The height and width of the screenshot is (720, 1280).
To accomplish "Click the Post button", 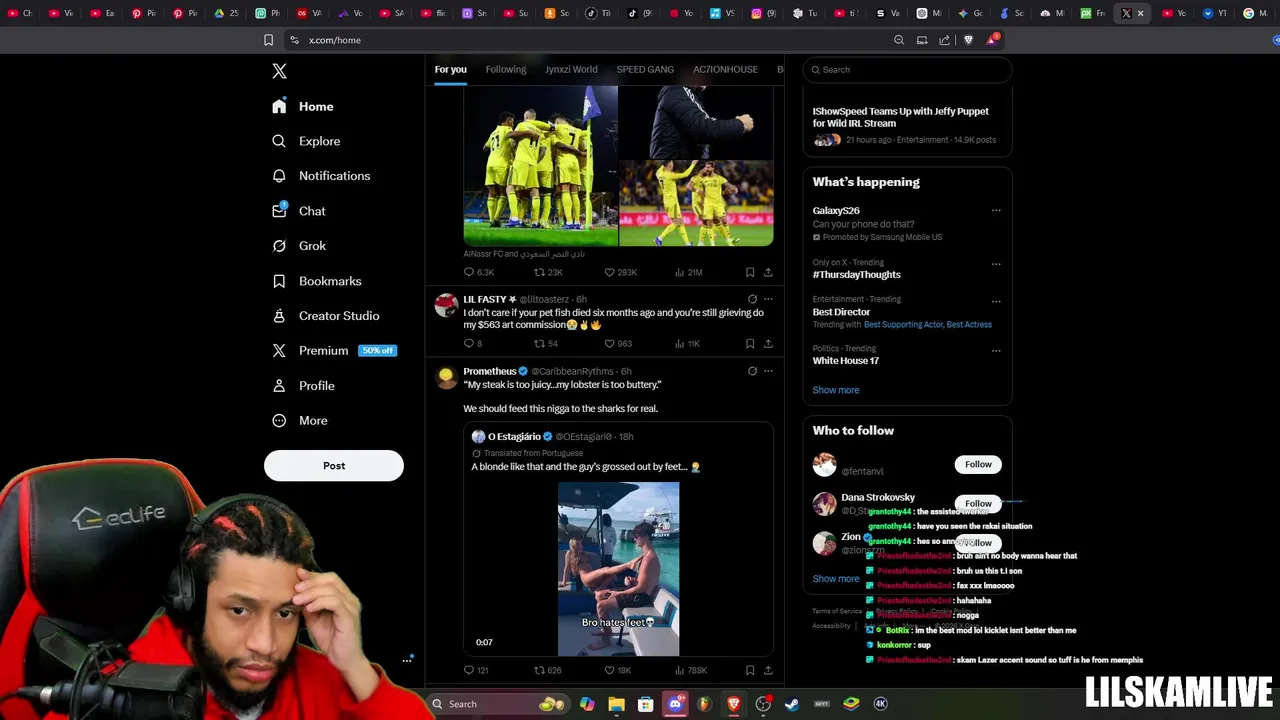I will [x=334, y=466].
